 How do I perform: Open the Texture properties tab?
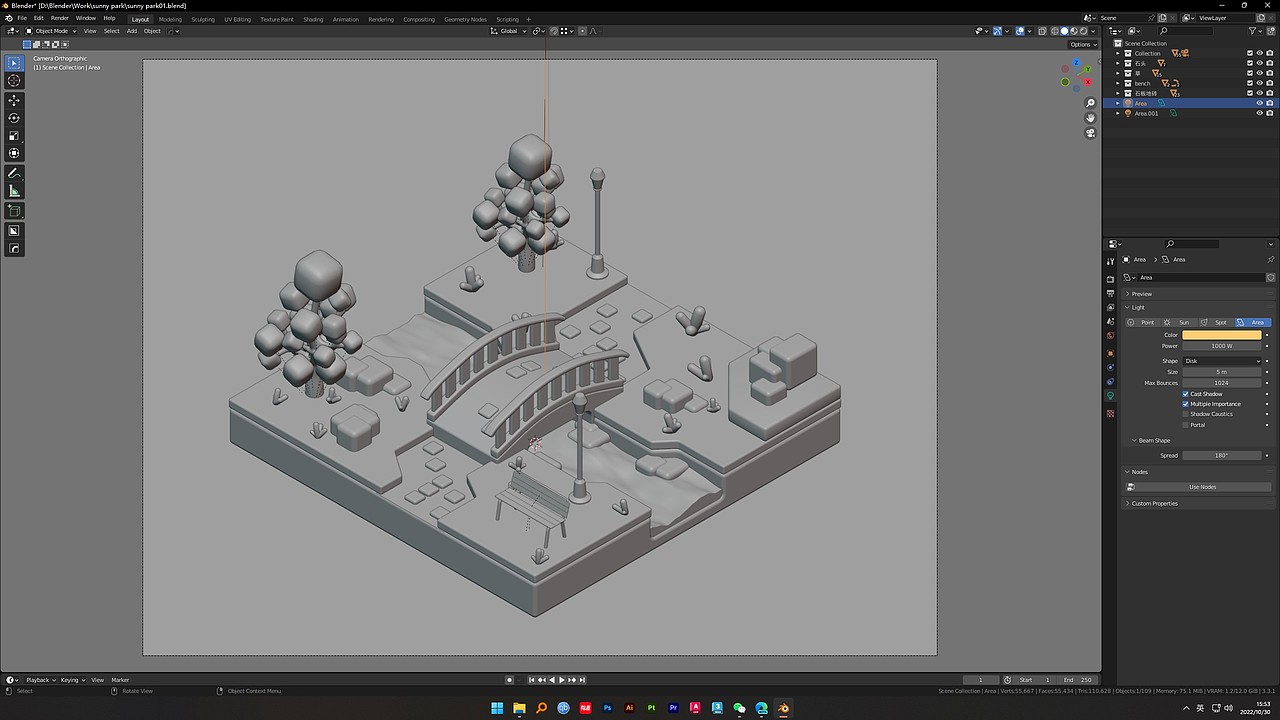coord(1110,411)
